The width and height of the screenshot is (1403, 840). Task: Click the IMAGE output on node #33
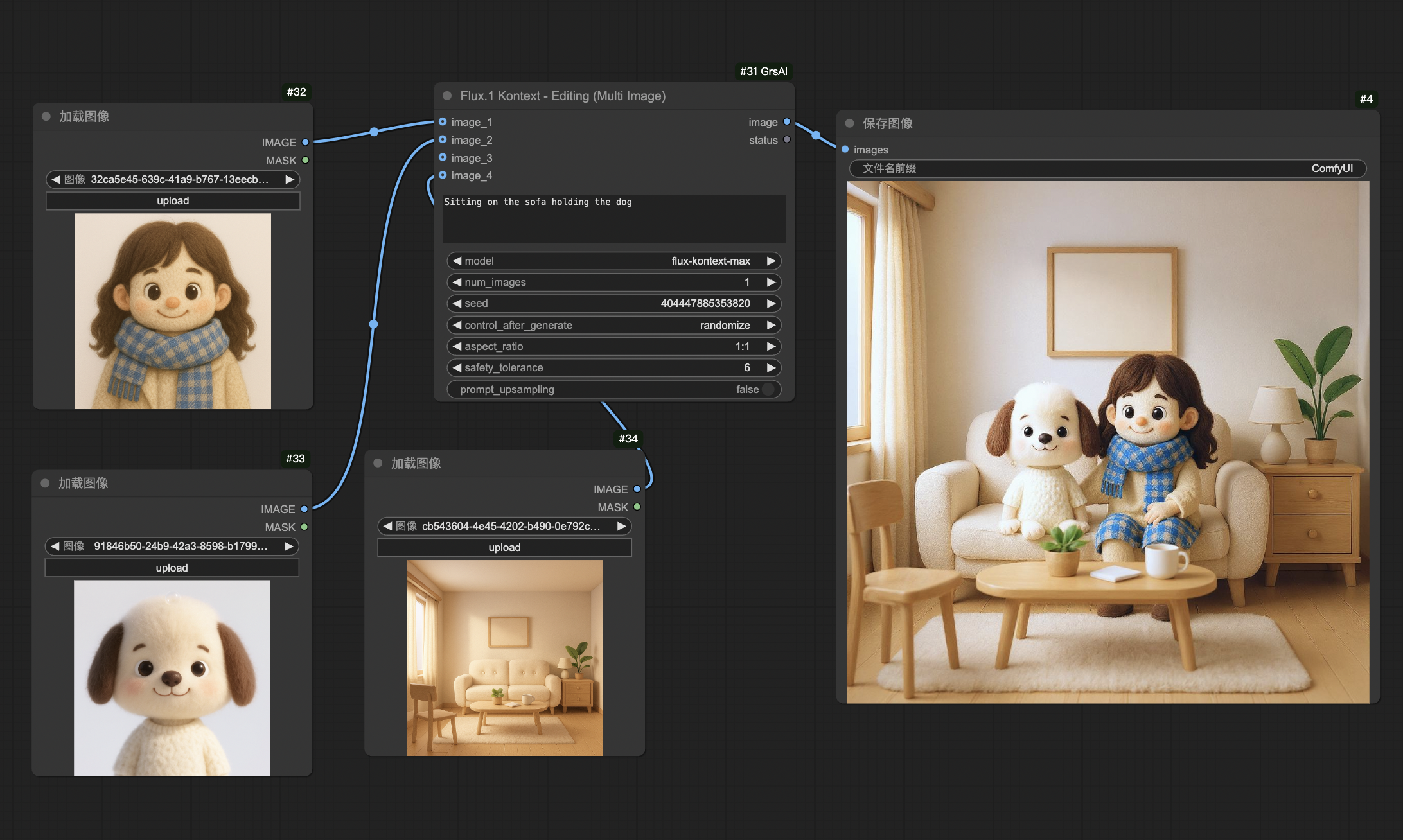pyautogui.click(x=304, y=509)
